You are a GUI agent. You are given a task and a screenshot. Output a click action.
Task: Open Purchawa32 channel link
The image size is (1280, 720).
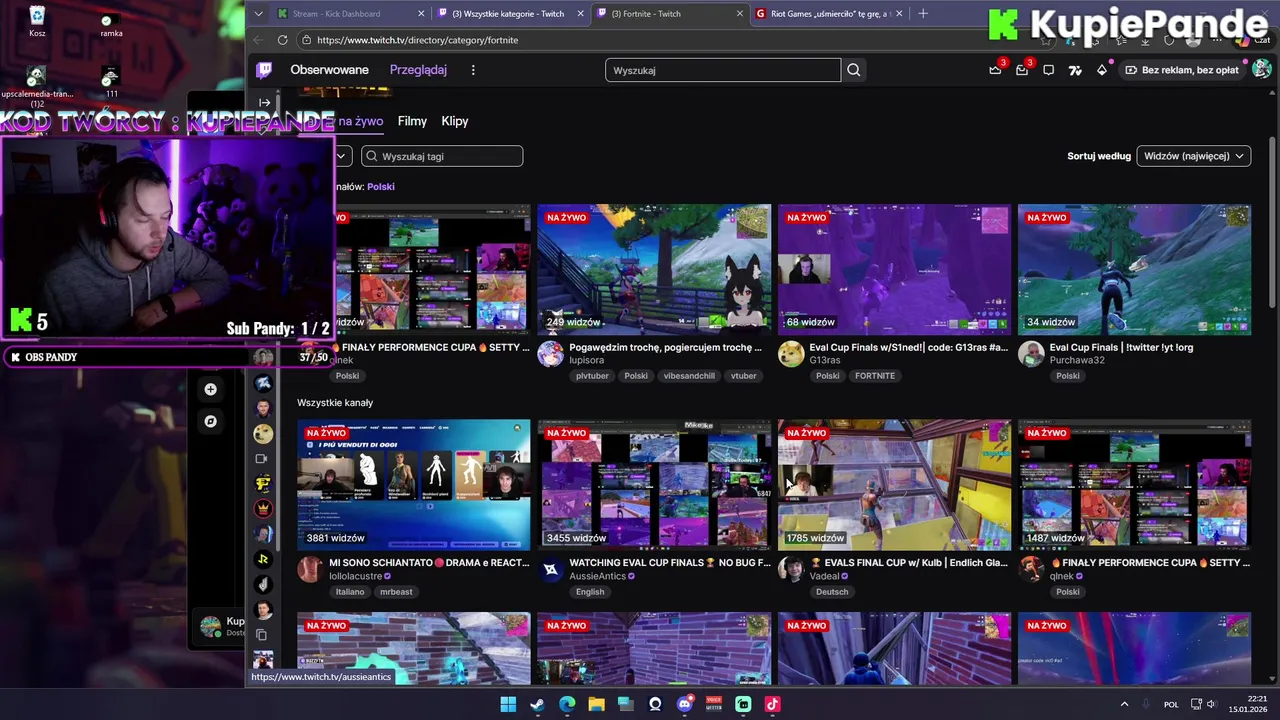[x=1077, y=360]
